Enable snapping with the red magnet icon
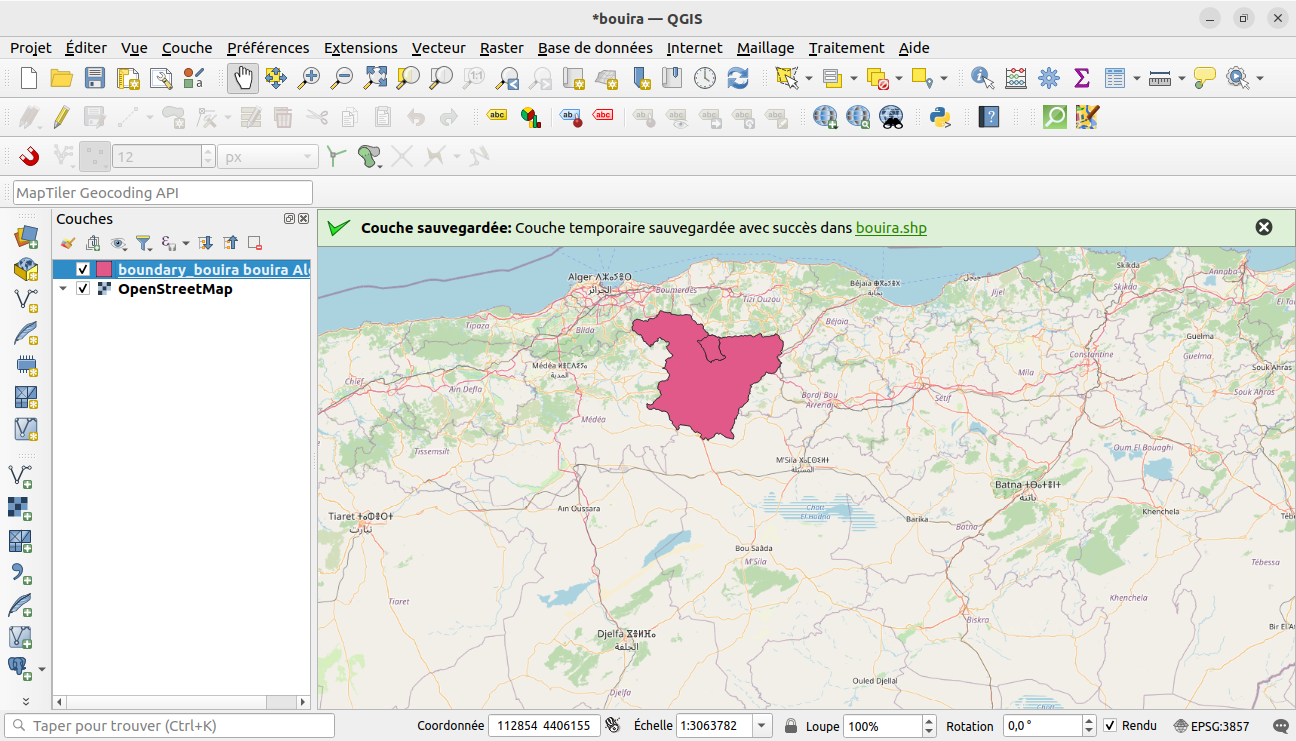 click(29, 156)
